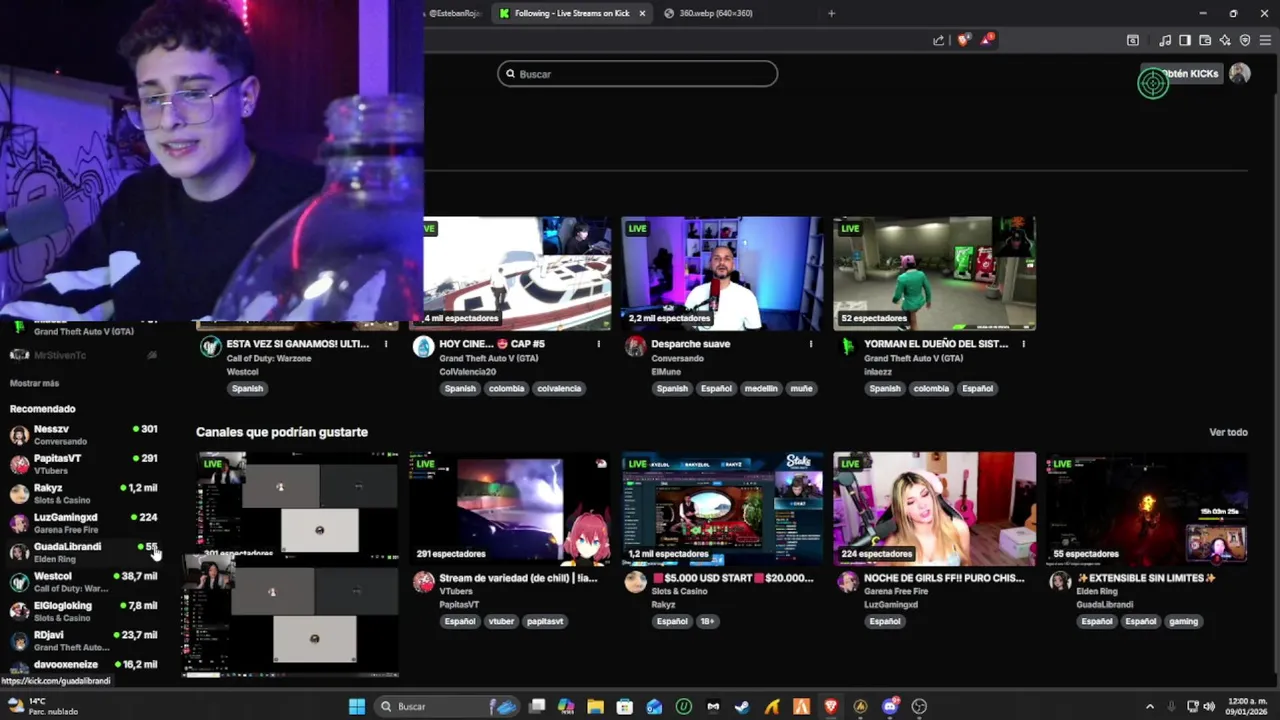Click the Windows taskbar search box
1280x720 pixels.
point(448,706)
